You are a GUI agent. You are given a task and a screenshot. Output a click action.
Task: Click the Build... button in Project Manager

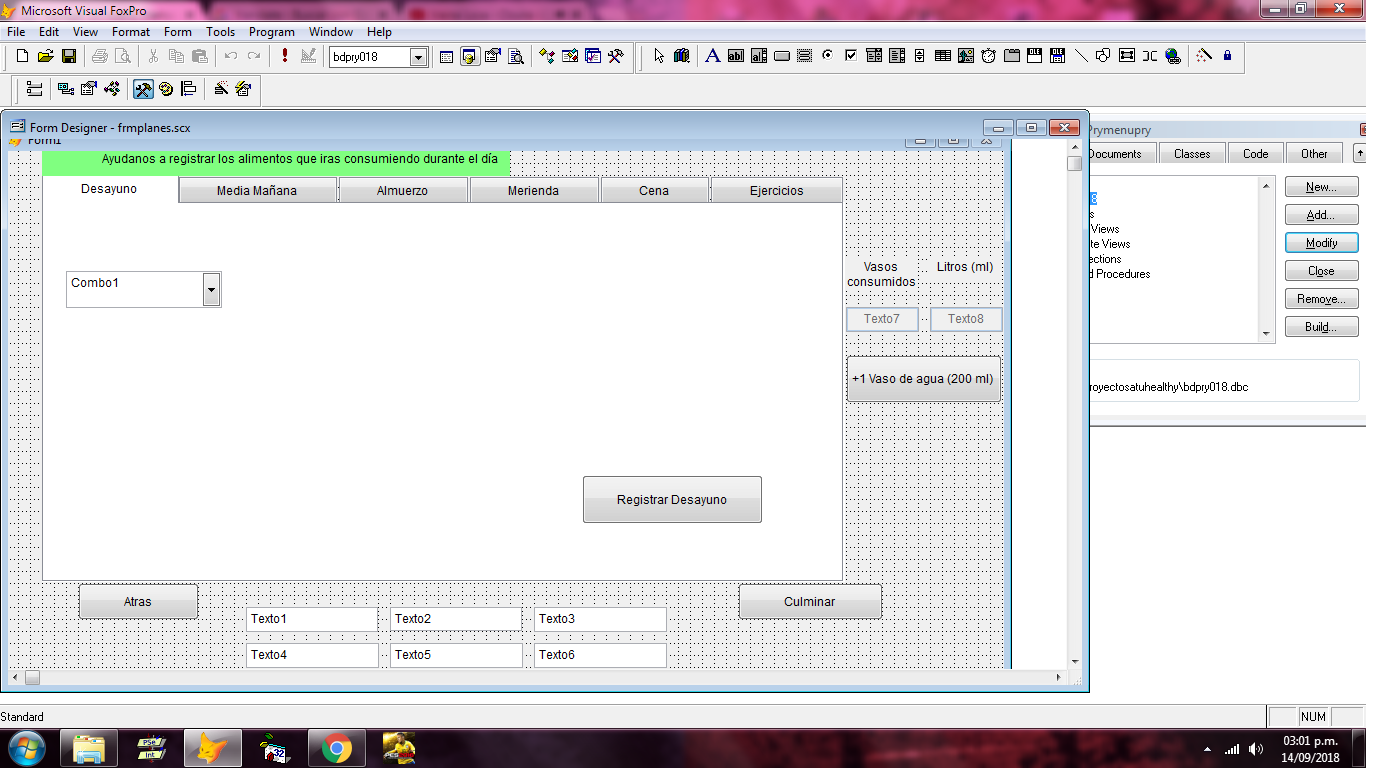click(x=1322, y=327)
